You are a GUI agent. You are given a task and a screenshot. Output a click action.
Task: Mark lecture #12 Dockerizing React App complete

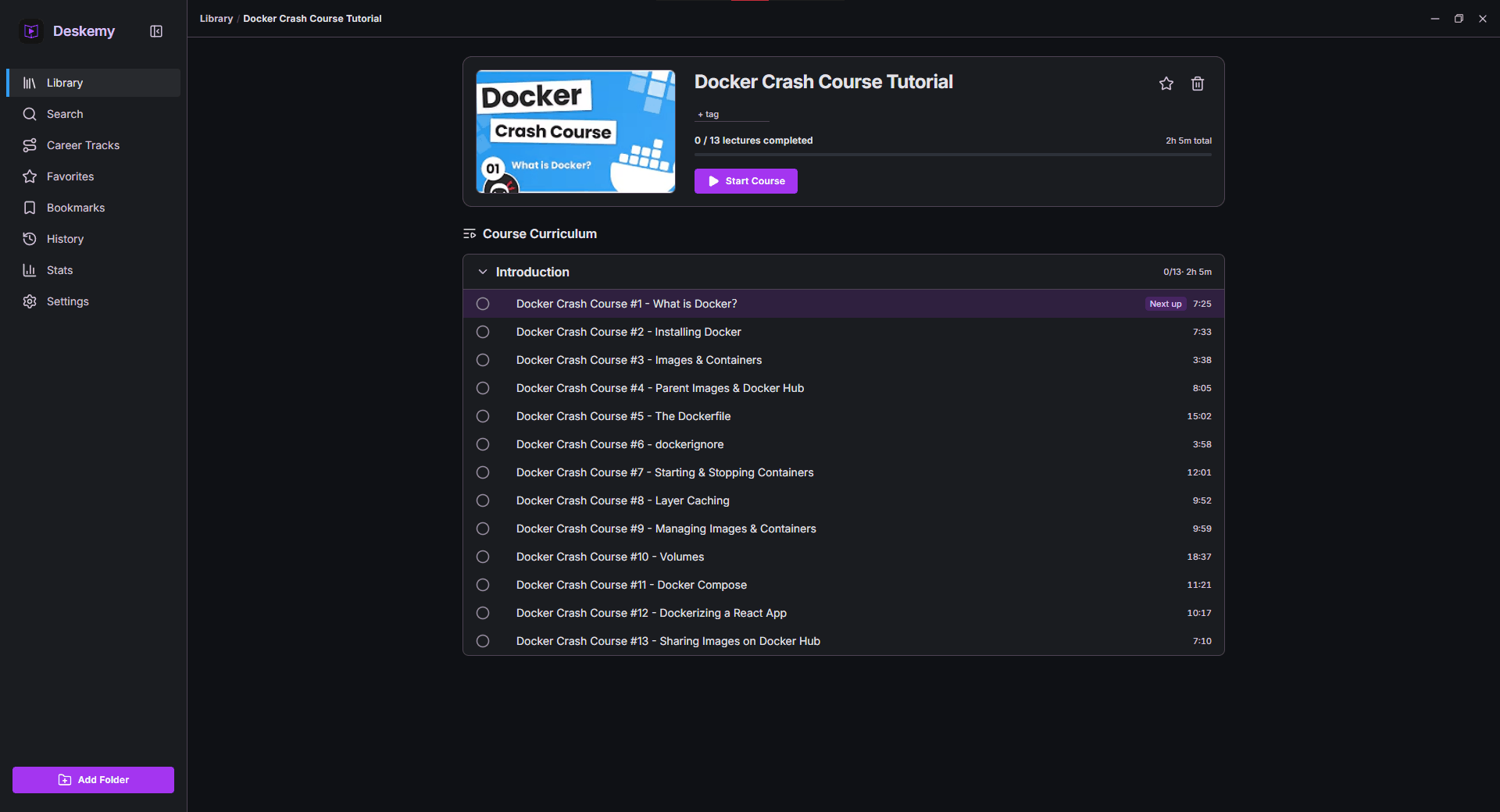pos(483,613)
